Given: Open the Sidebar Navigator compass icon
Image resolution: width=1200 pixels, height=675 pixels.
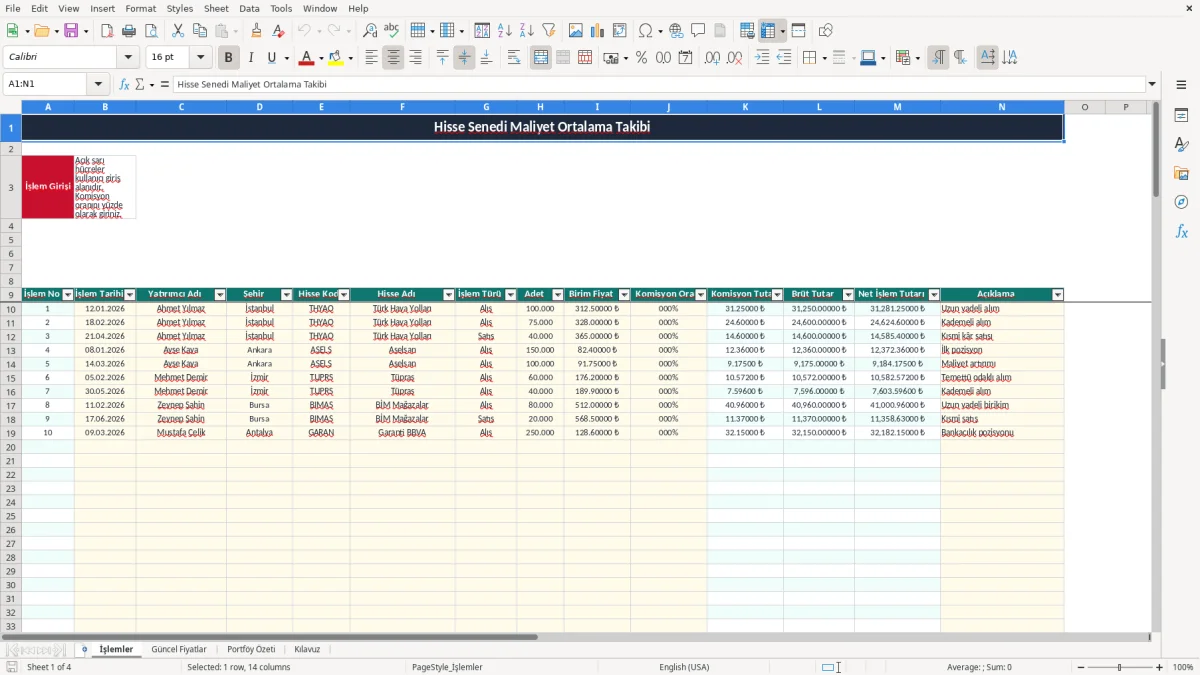Looking at the screenshot, I should [x=1181, y=202].
